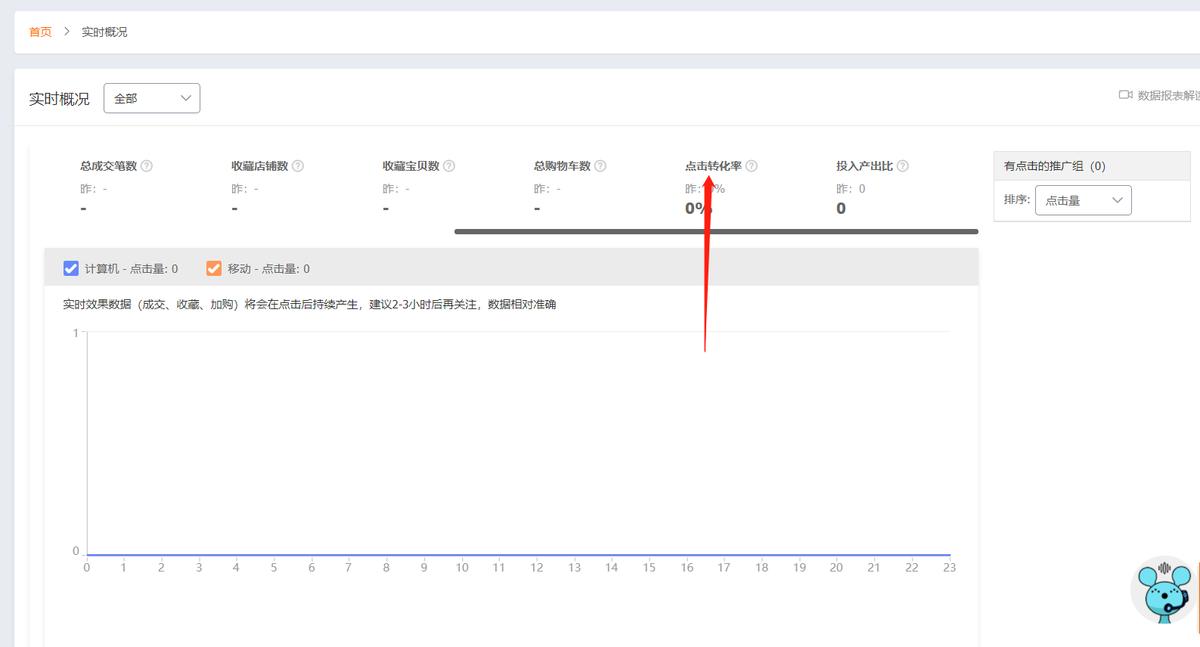Click the help icon next to 总成交笔数

pos(145,165)
